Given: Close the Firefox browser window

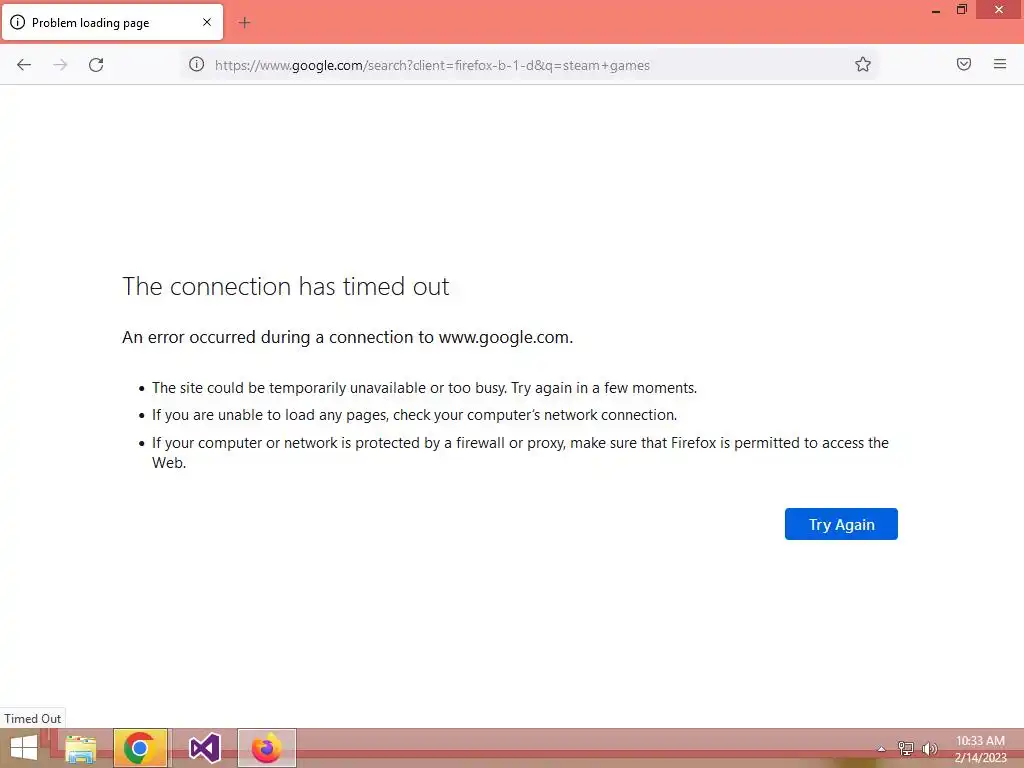Looking at the screenshot, I should click(x=999, y=10).
